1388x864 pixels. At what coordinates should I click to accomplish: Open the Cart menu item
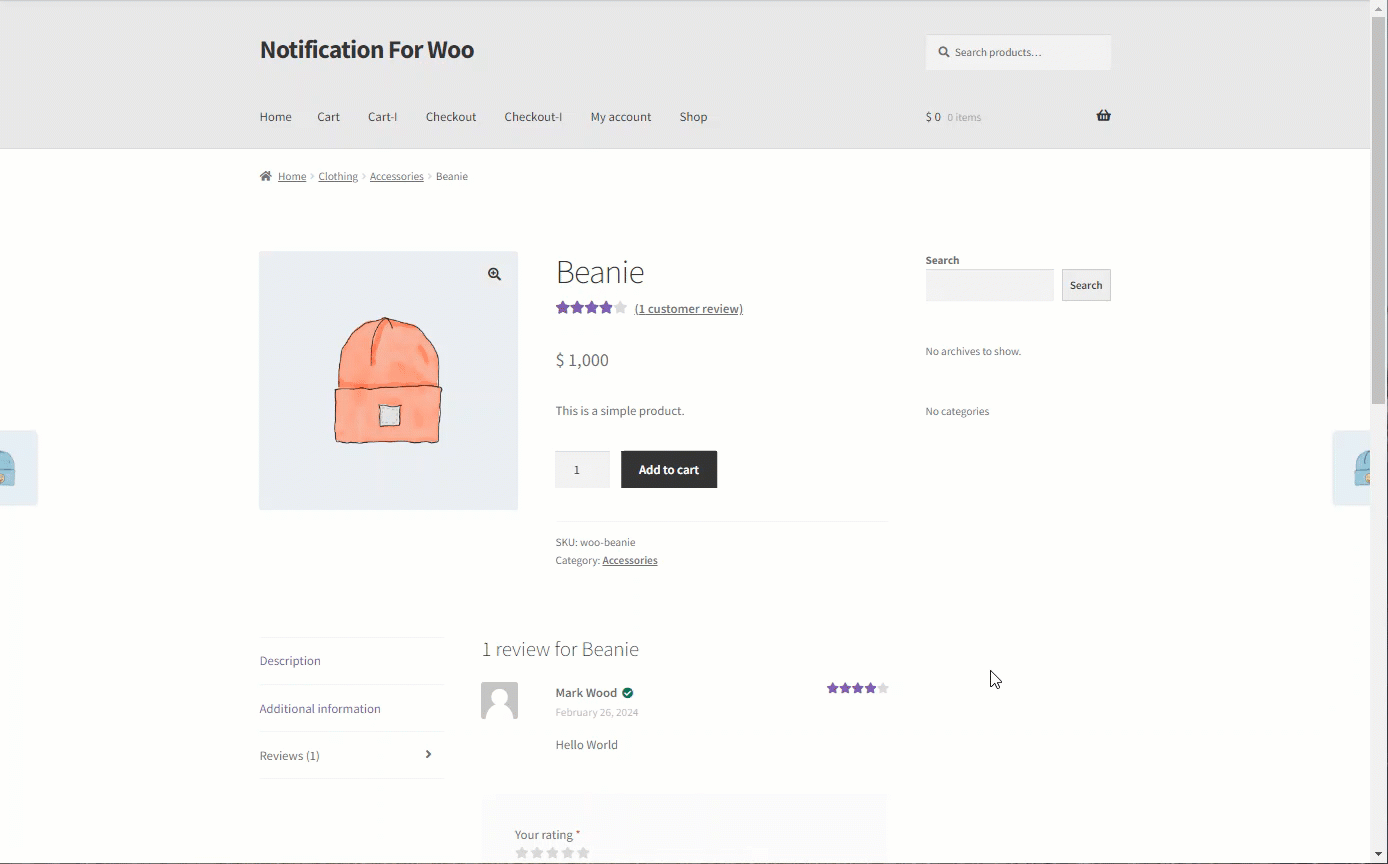(328, 117)
